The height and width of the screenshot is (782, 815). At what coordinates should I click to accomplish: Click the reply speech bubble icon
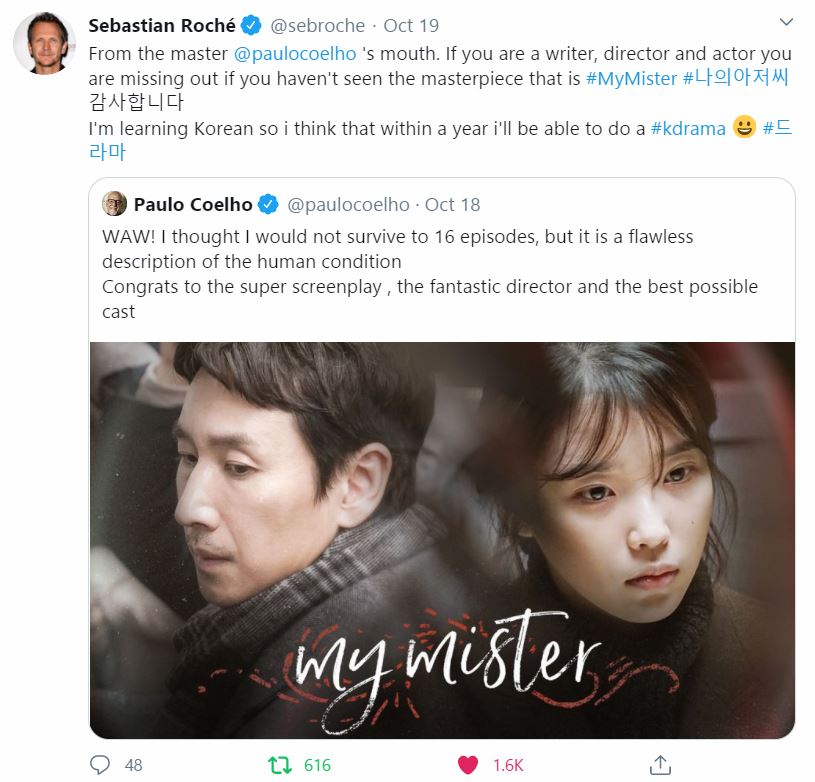coord(100,765)
